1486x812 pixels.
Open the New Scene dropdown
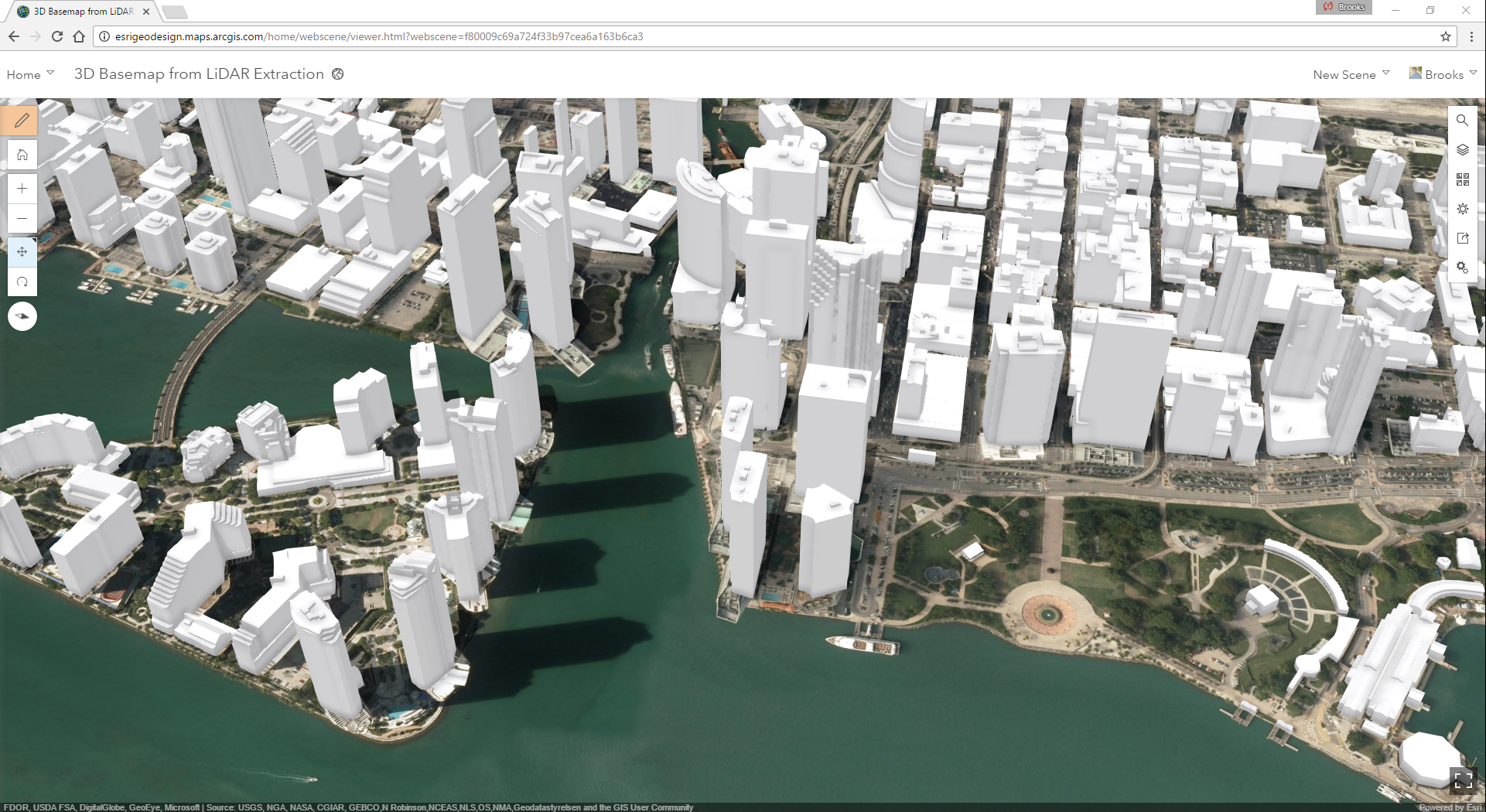click(x=1351, y=74)
